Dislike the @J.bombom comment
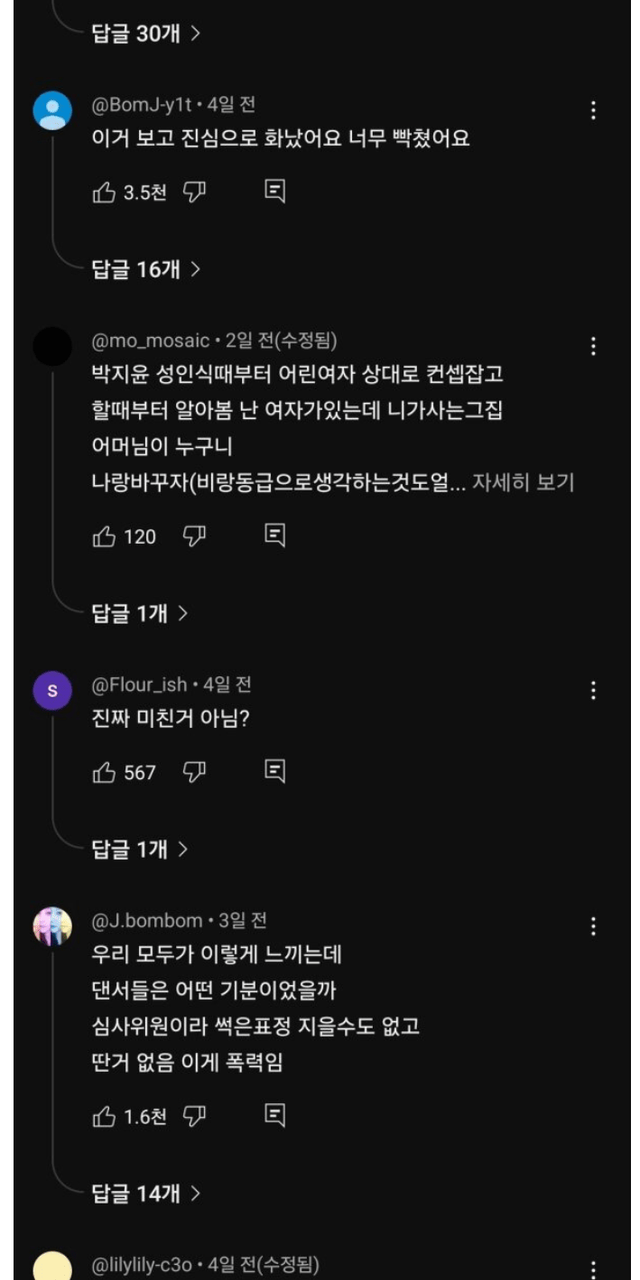Viewport: 640px width, 1280px height. point(194,1116)
